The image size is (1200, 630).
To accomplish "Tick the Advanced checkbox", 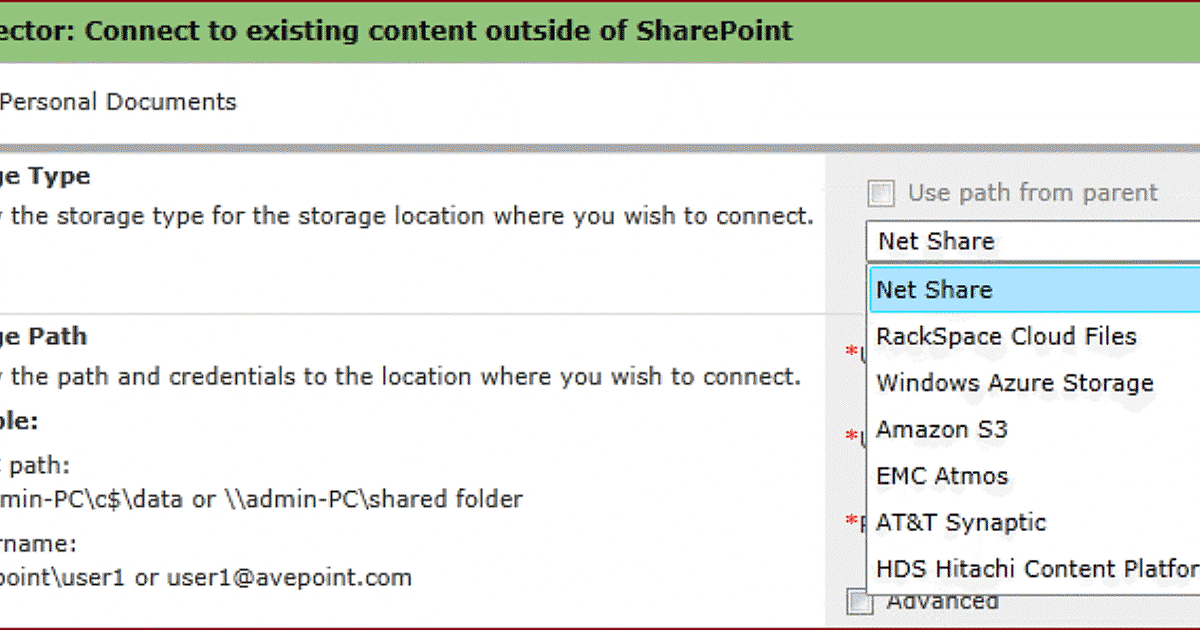I will (859, 602).
